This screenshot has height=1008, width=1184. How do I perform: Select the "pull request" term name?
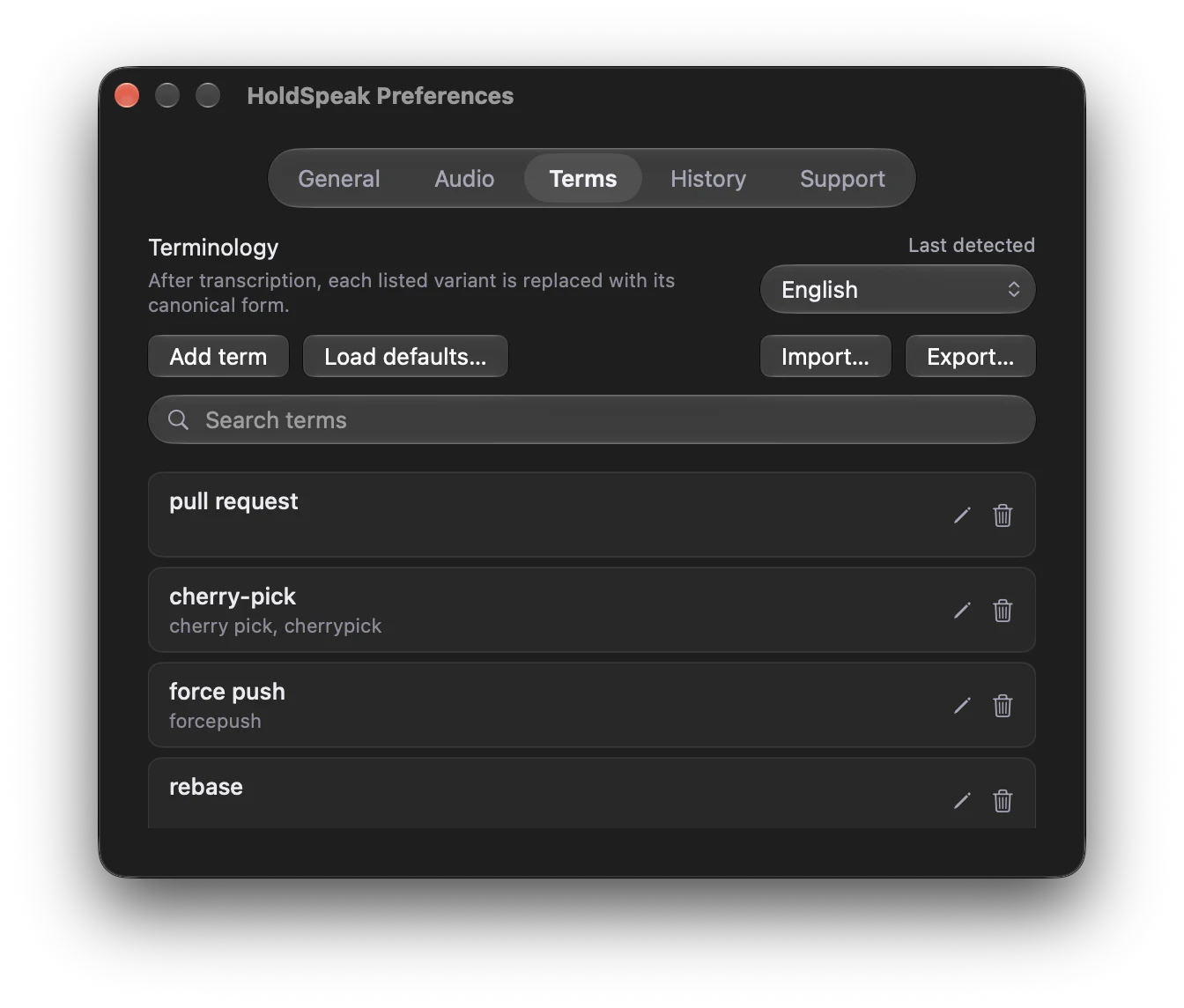coord(233,502)
